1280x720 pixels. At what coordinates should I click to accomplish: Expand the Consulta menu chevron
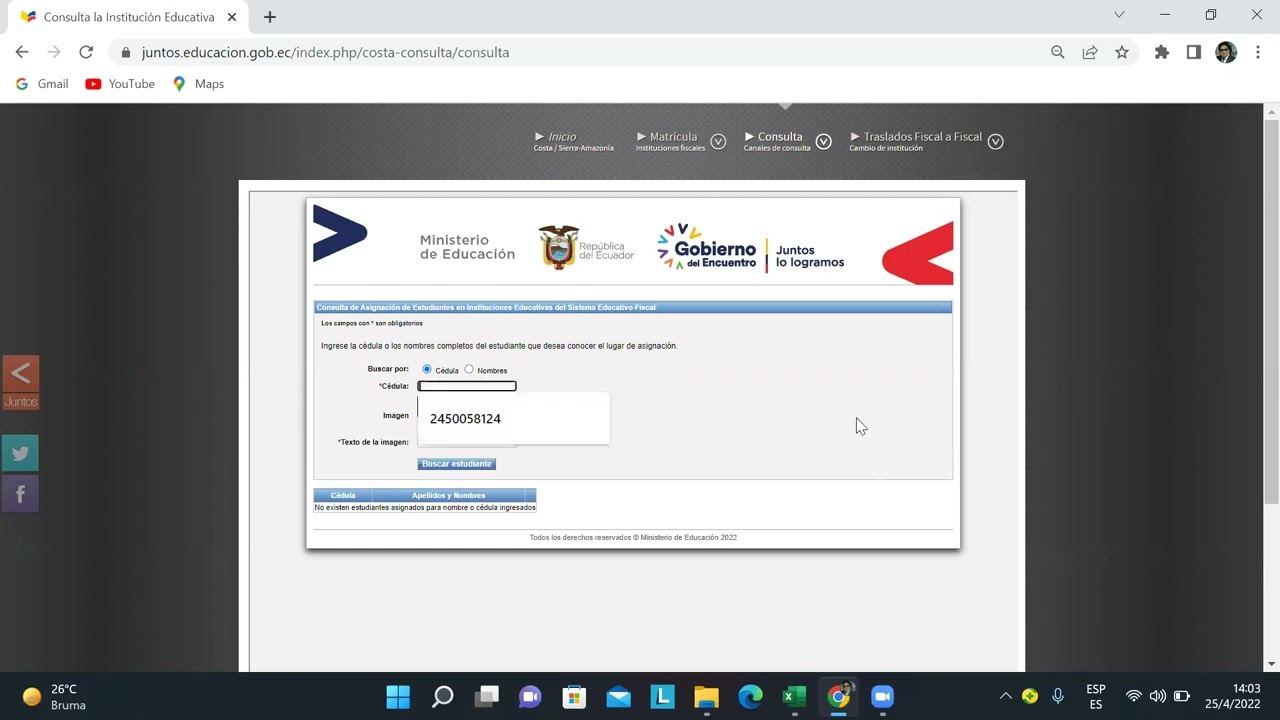coord(823,142)
